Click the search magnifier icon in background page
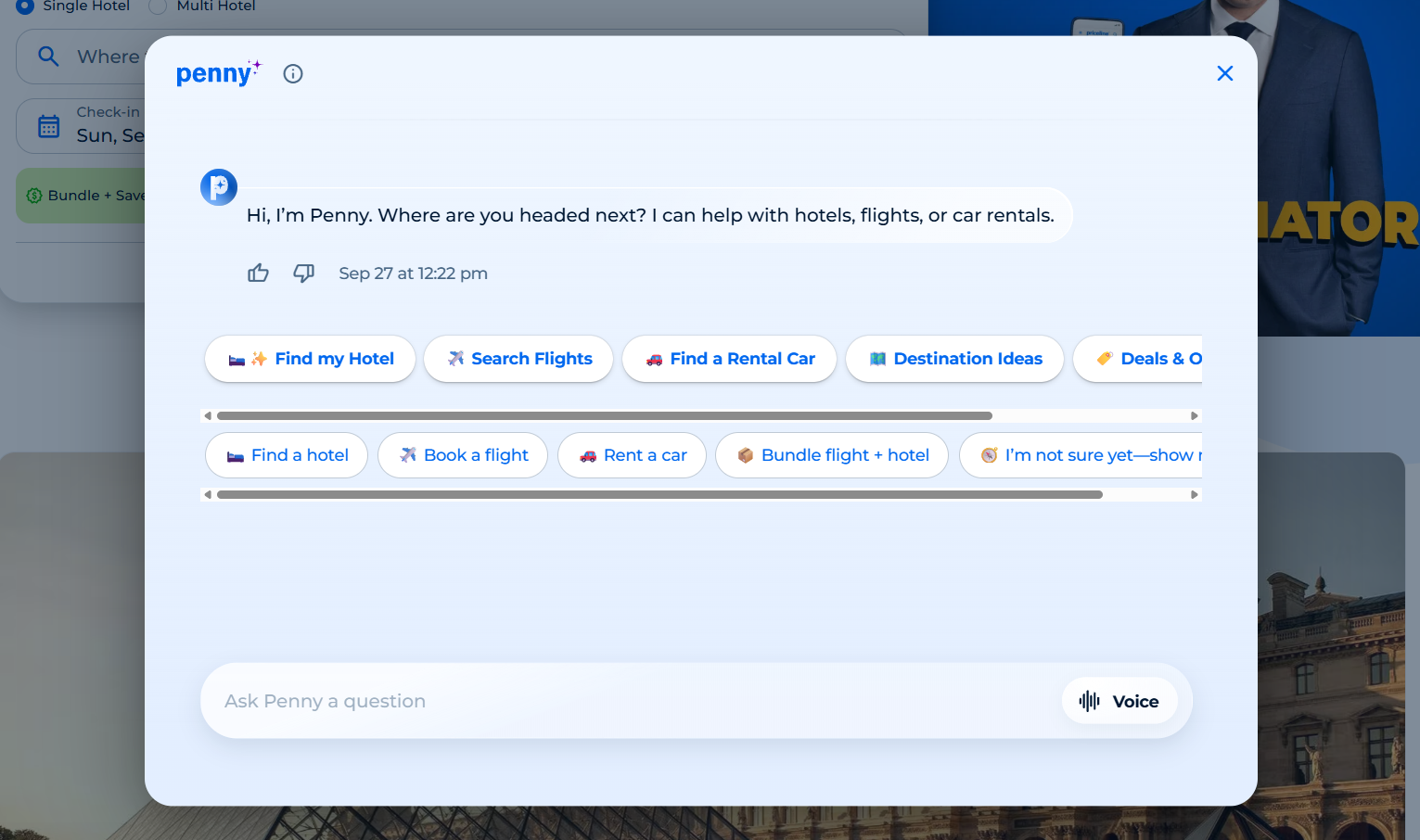The height and width of the screenshot is (840, 1420). click(48, 57)
